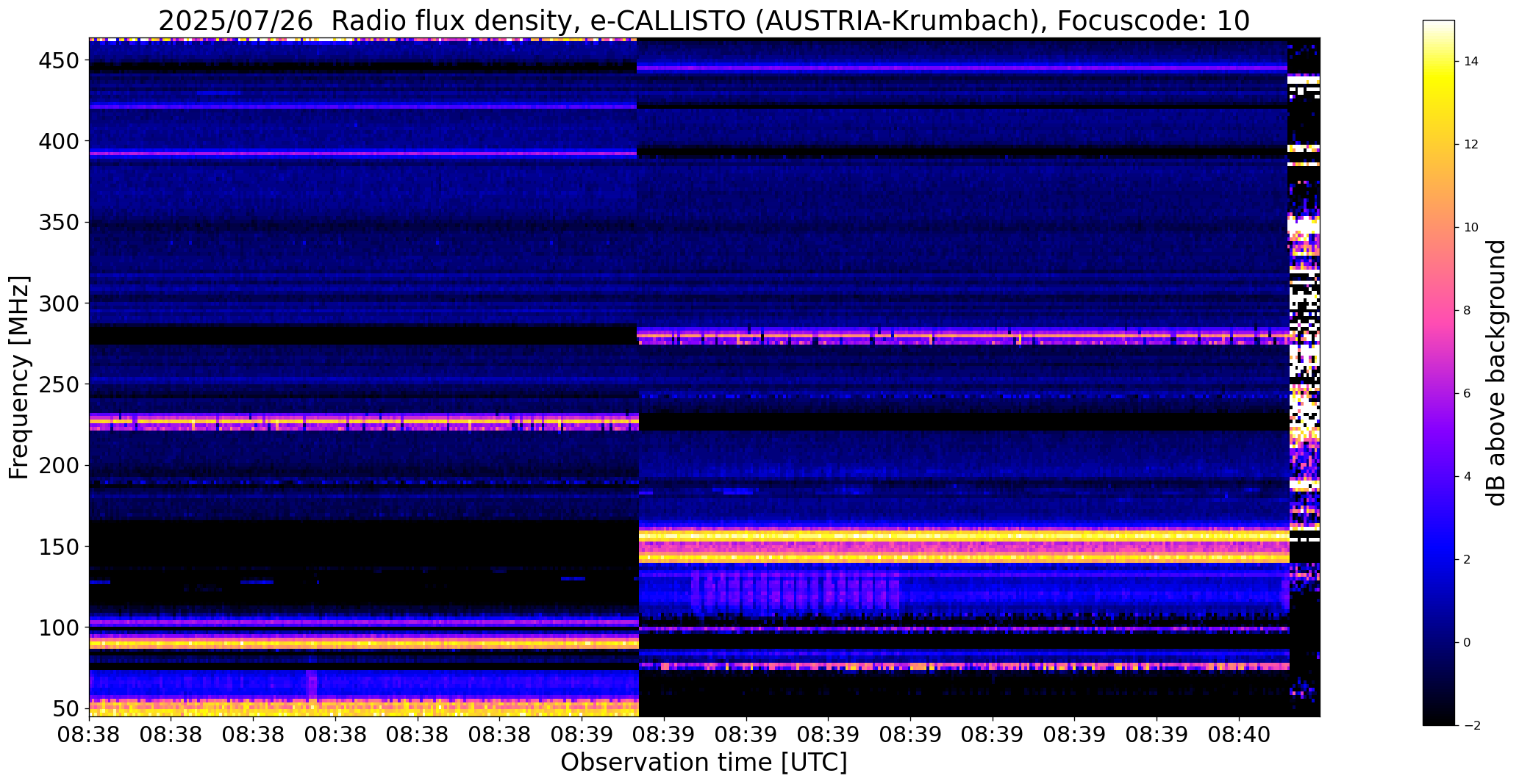The image size is (1519, 784).
Task: Click the thin purple line near 445 MHz on right
Action: 962,68
